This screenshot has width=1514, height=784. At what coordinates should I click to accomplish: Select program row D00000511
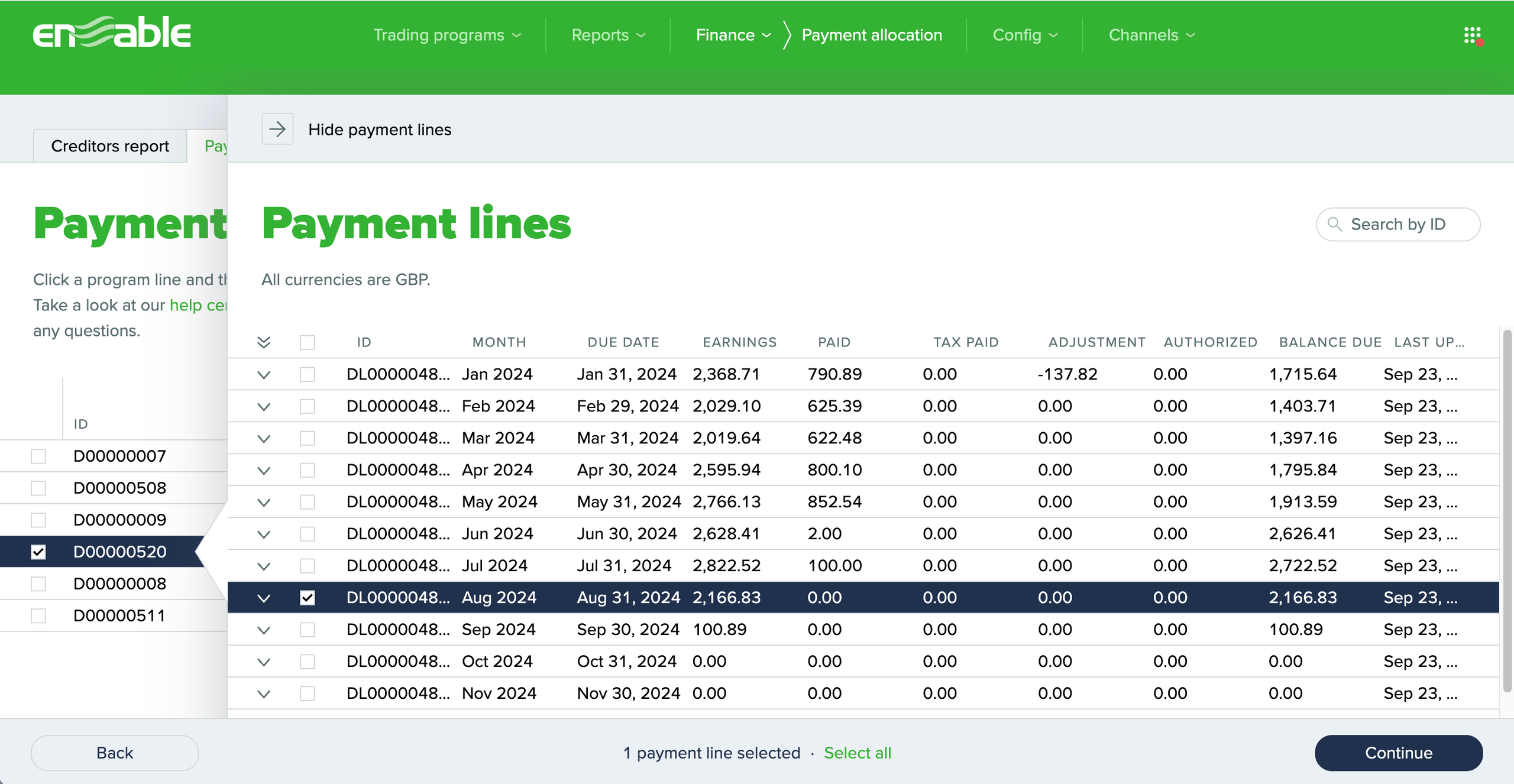pyautogui.click(x=114, y=615)
